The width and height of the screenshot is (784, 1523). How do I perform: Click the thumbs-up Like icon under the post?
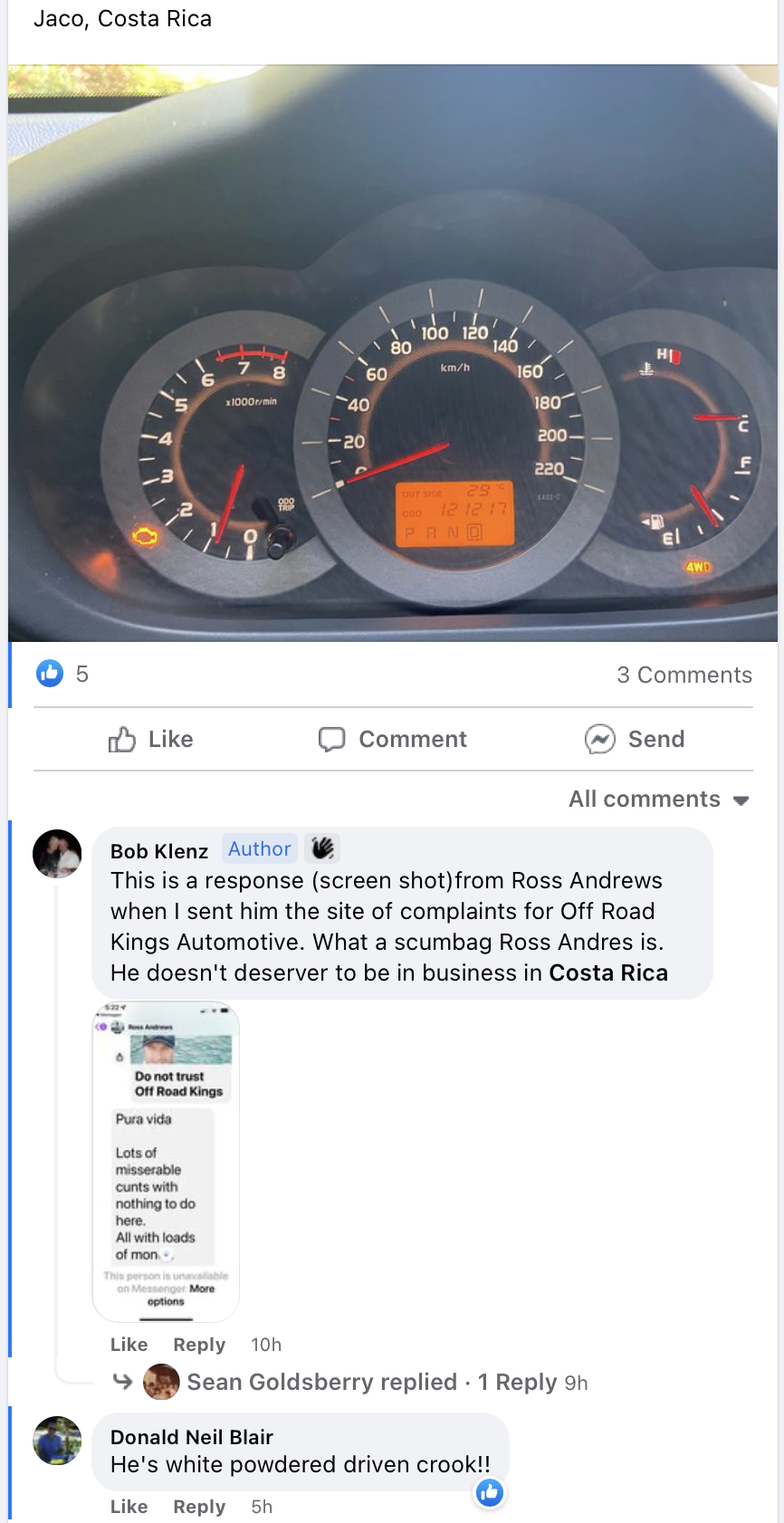click(x=121, y=740)
